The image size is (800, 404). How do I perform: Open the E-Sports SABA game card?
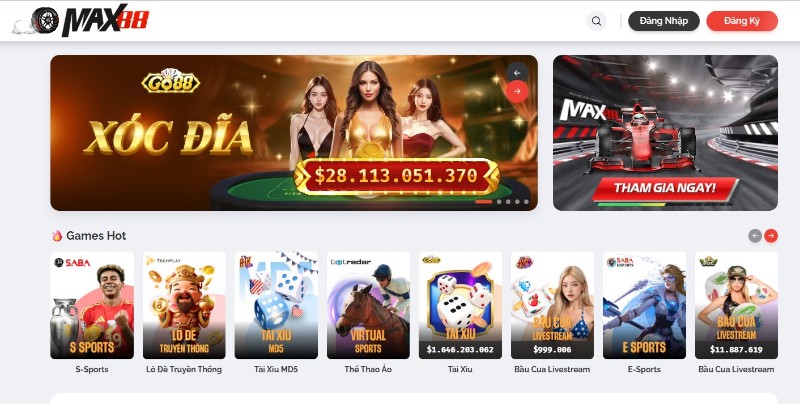point(644,305)
